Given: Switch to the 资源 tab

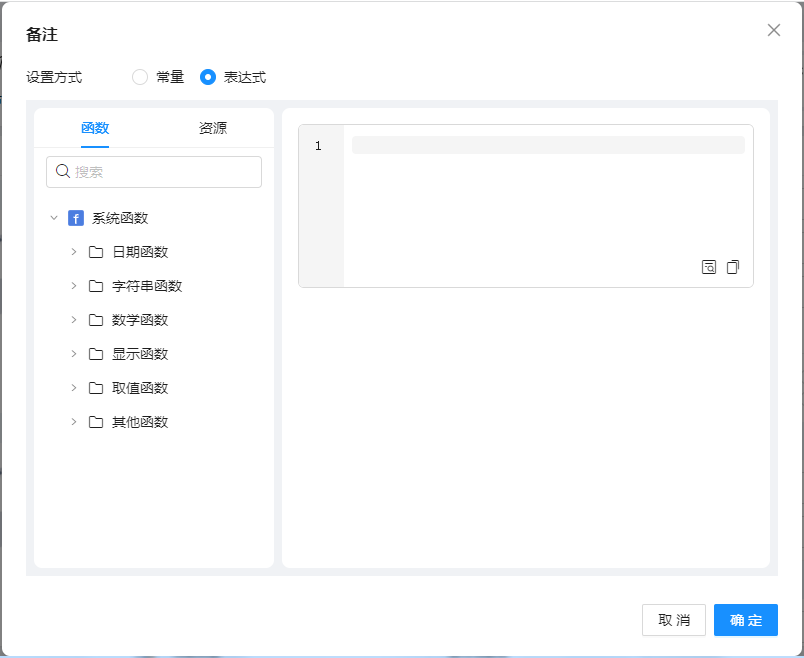Looking at the screenshot, I should [x=213, y=128].
